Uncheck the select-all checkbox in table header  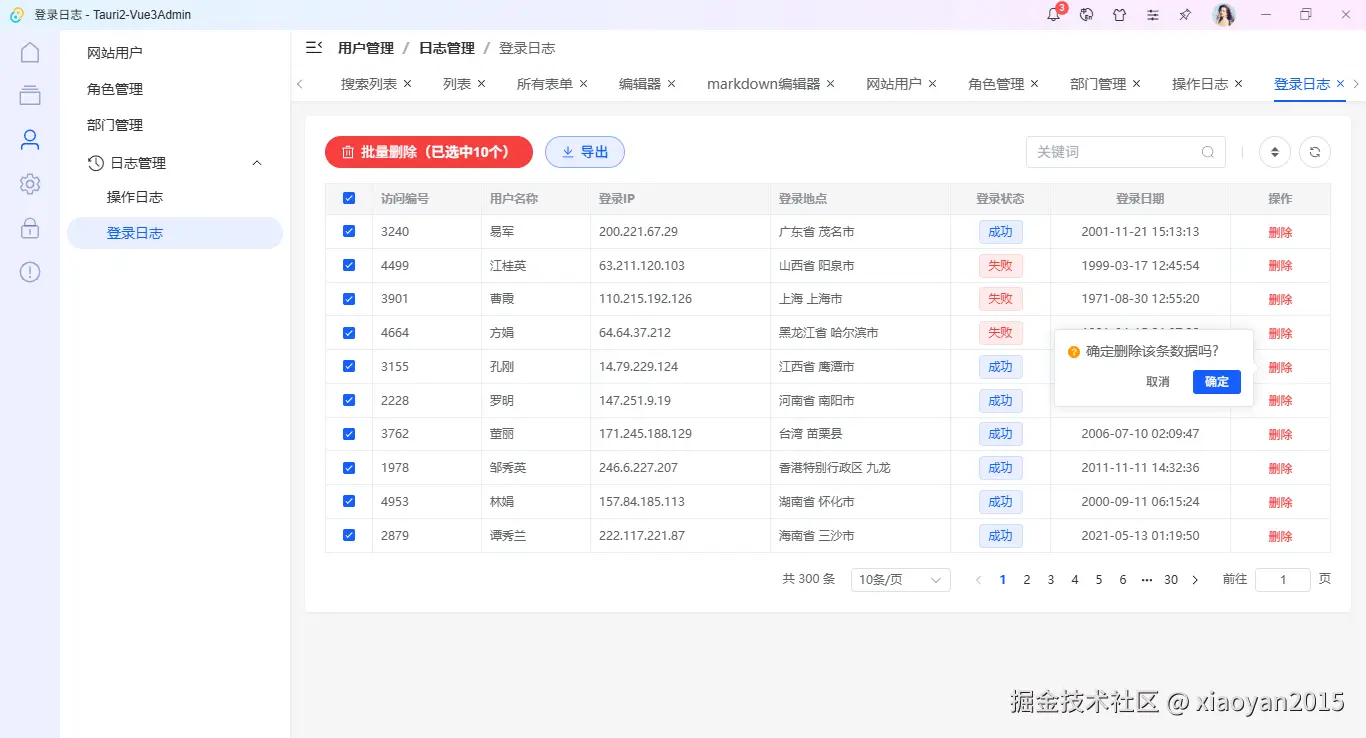348,198
